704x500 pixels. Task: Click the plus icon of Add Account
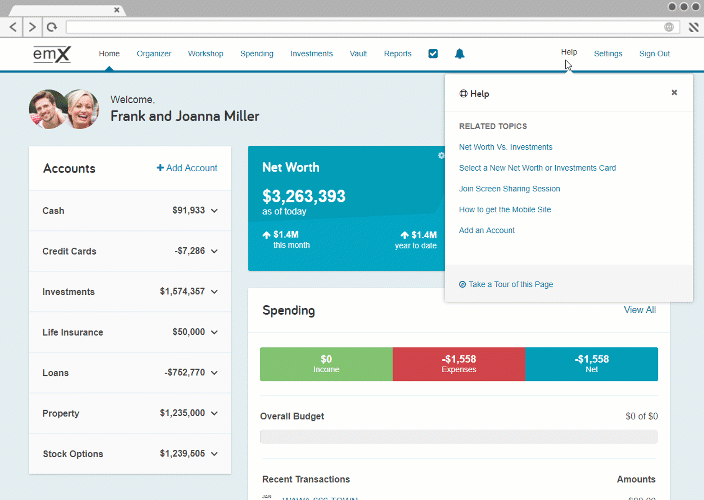coord(160,167)
